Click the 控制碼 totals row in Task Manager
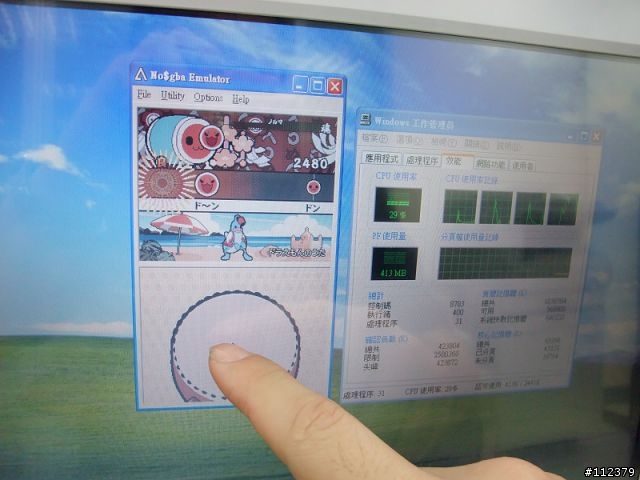This screenshot has width=640, height=480. (x=416, y=304)
